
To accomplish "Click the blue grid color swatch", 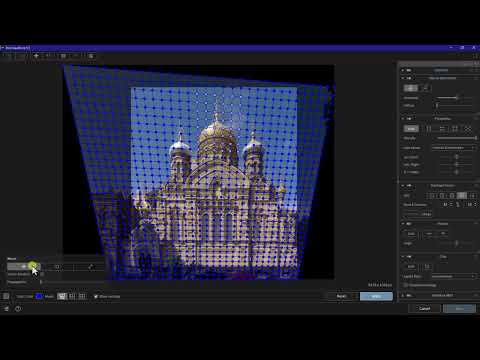I will click(x=39, y=296).
